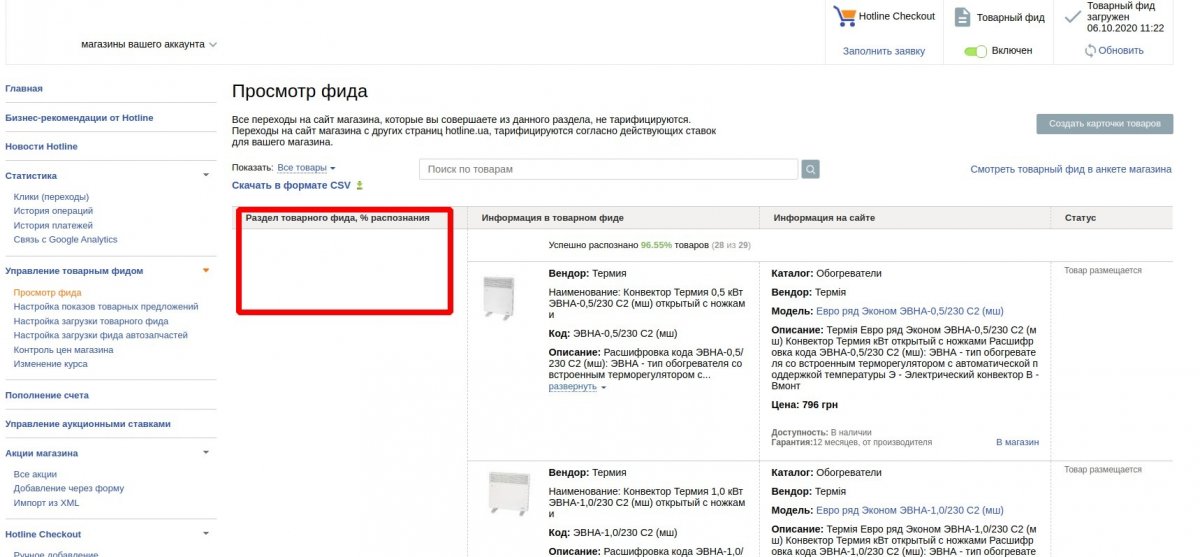Open Смотреть товарный фид в анкете магазина
The image size is (1200, 557).
1071,170
